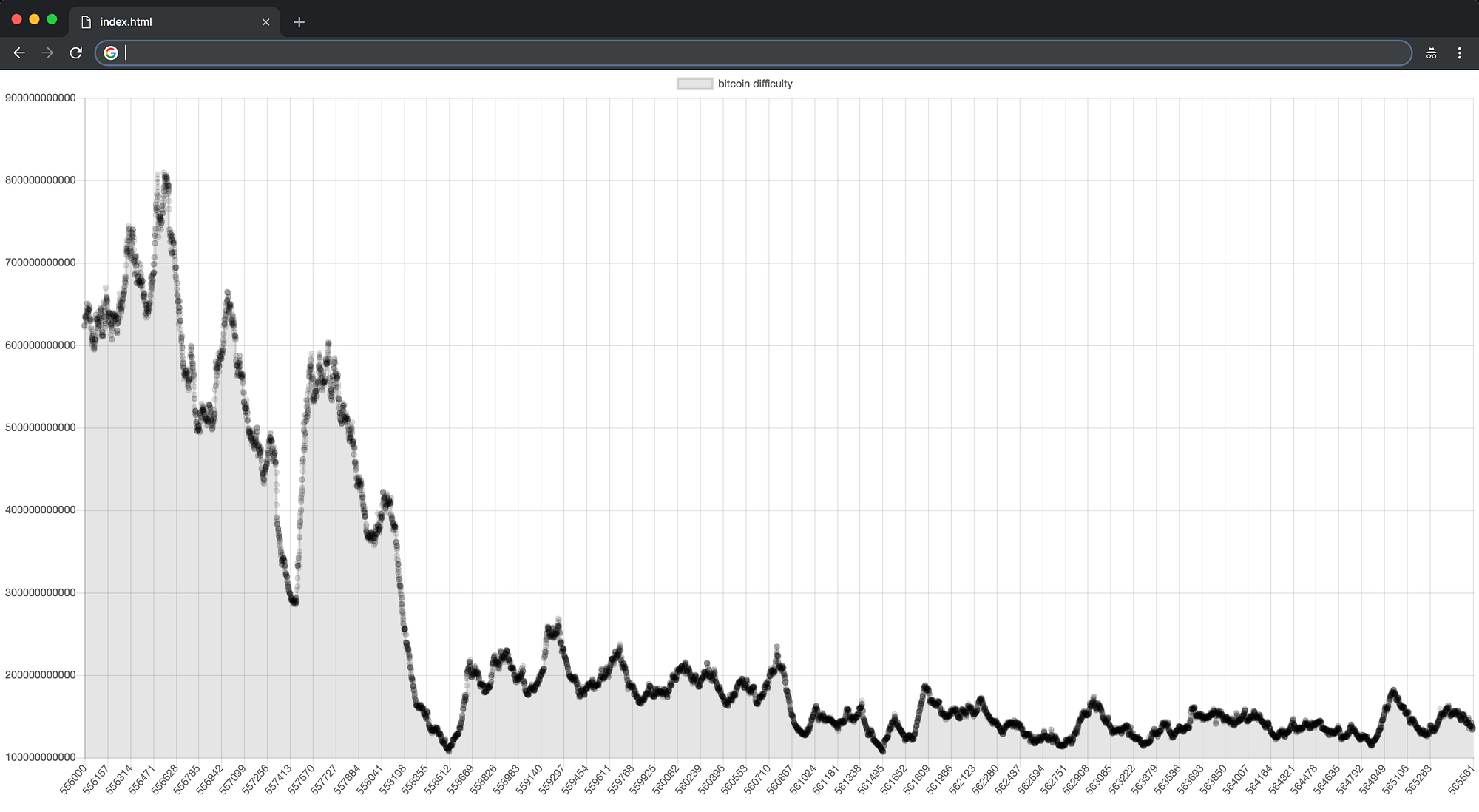Toggle the bitcoin difficulty series via its legend
The height and width of the screenshot is (812, 1479).
pyautogui.click(x=694, y=84)
